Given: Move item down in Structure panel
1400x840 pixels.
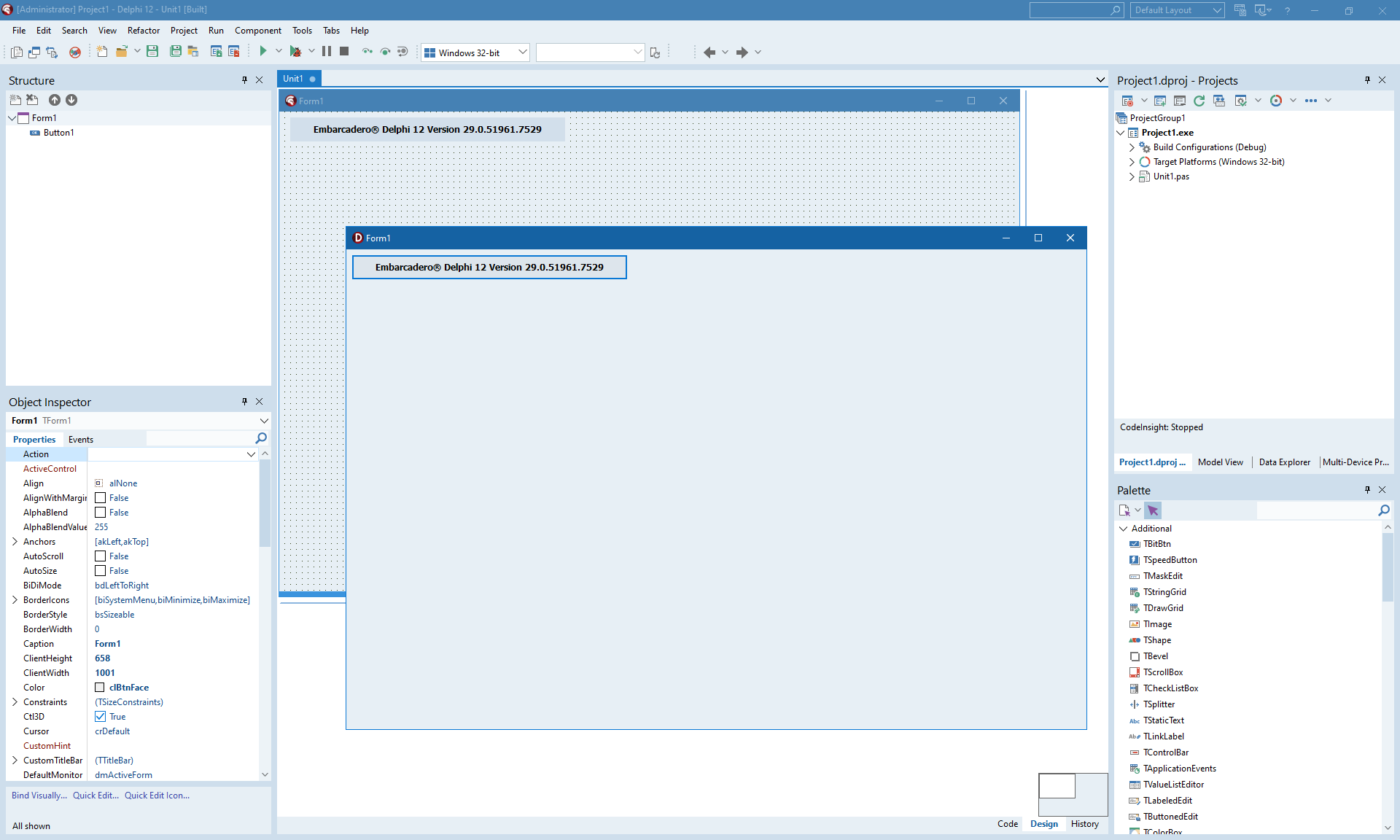Looking at the screenshot, I should (71, 100).
